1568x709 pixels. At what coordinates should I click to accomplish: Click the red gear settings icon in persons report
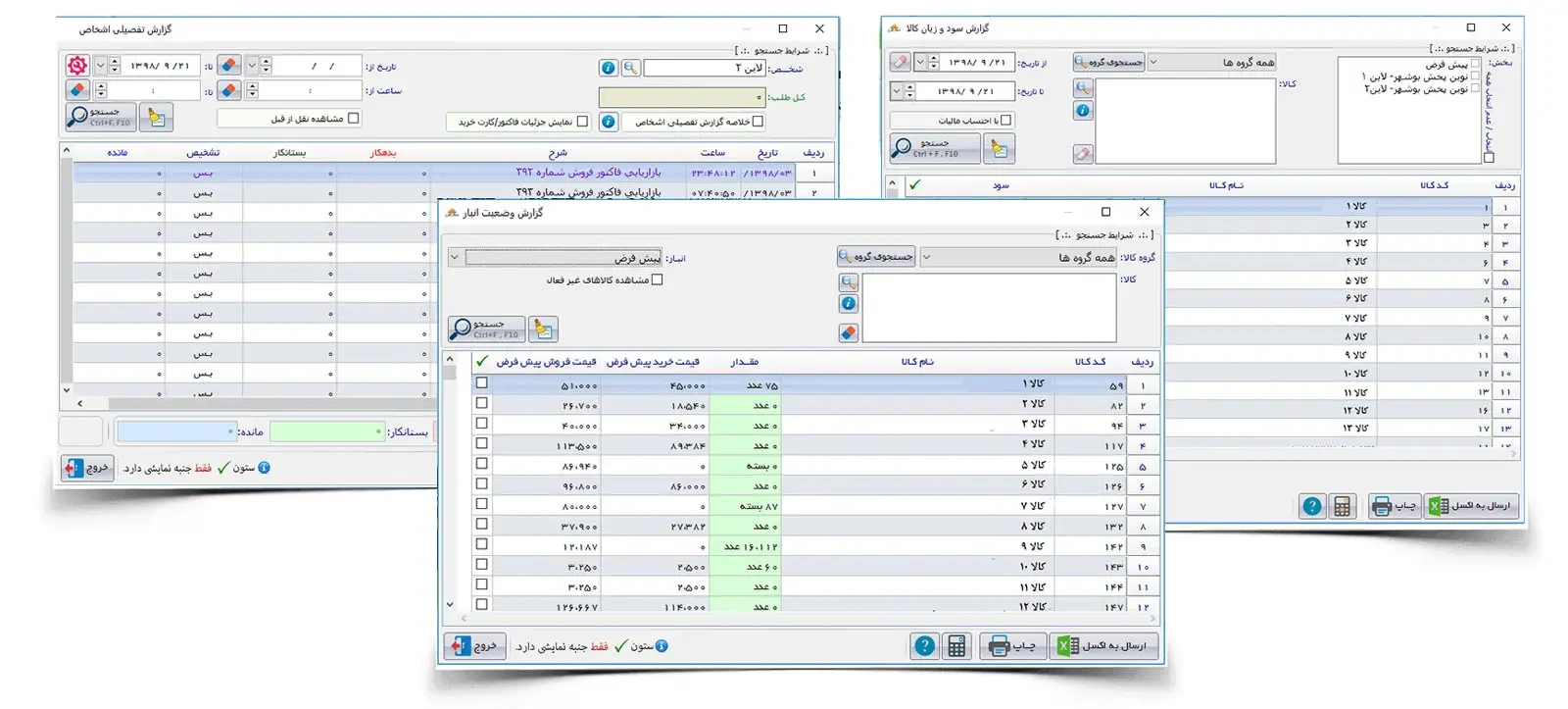pos(77,66)
